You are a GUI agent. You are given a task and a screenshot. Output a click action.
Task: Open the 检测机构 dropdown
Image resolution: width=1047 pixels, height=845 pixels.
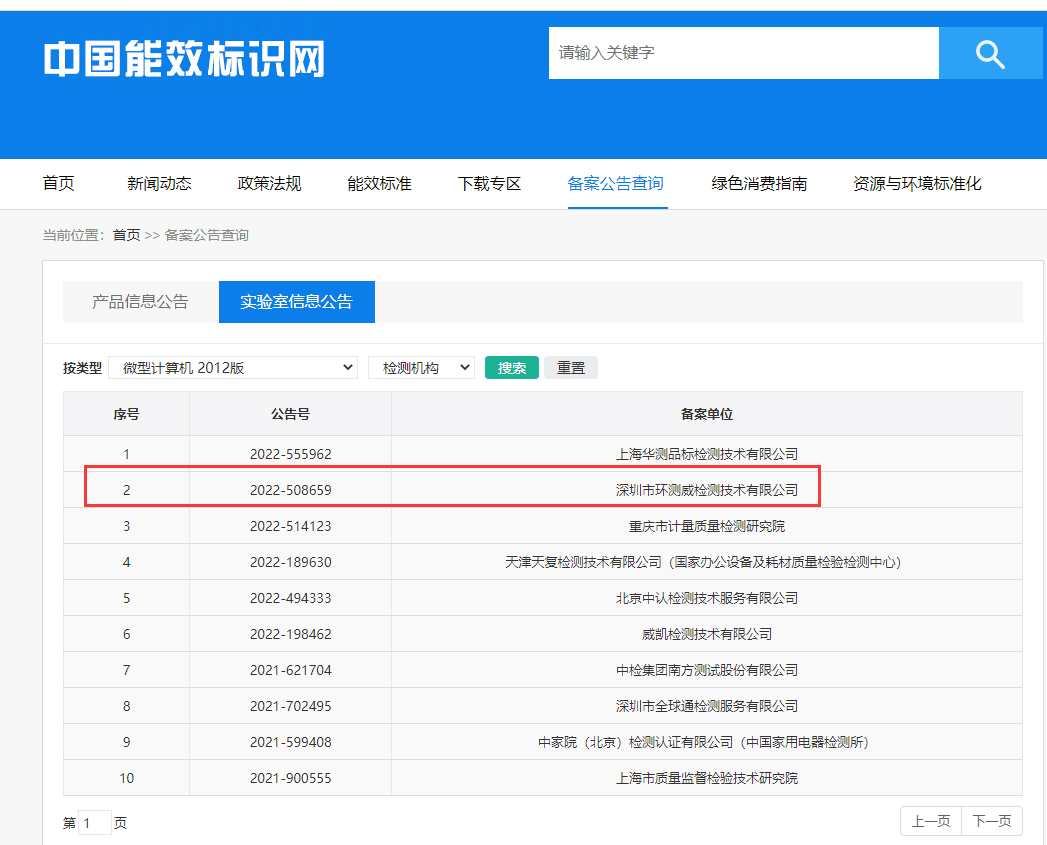(x=421, y=368)
